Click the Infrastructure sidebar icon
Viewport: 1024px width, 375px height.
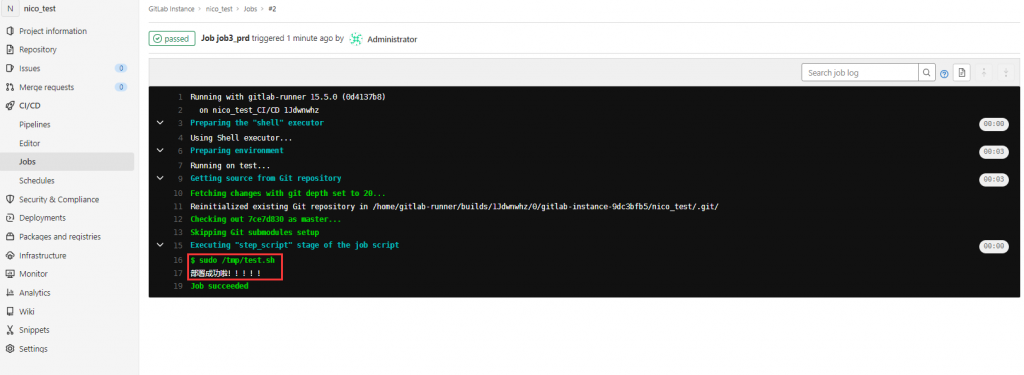tap(10, 255)
